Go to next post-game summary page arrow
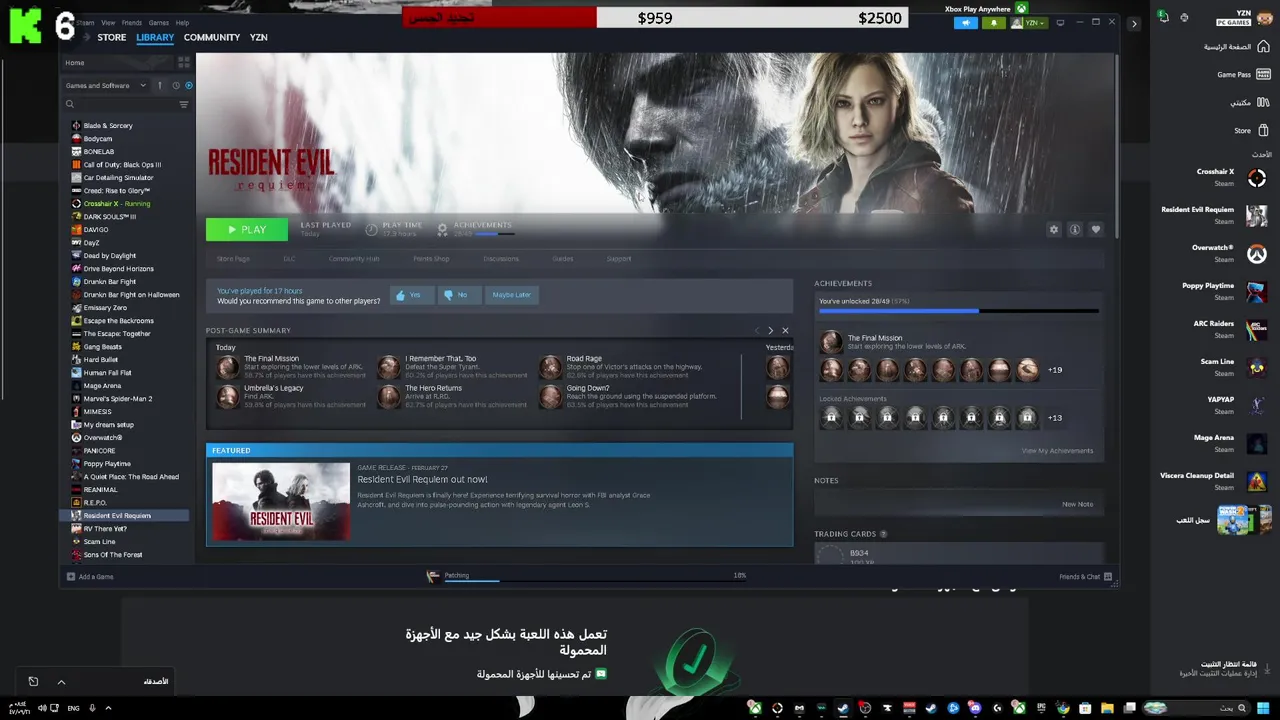Image resolution: width=1280 pixels, height=720 pixels. [x=770, y=330]
